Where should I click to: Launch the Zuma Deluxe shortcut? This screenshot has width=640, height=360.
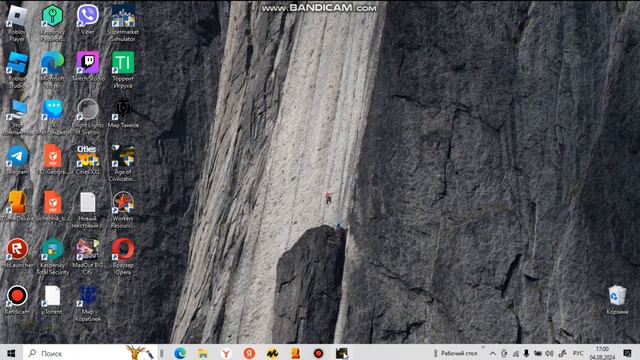click(17, 207)
